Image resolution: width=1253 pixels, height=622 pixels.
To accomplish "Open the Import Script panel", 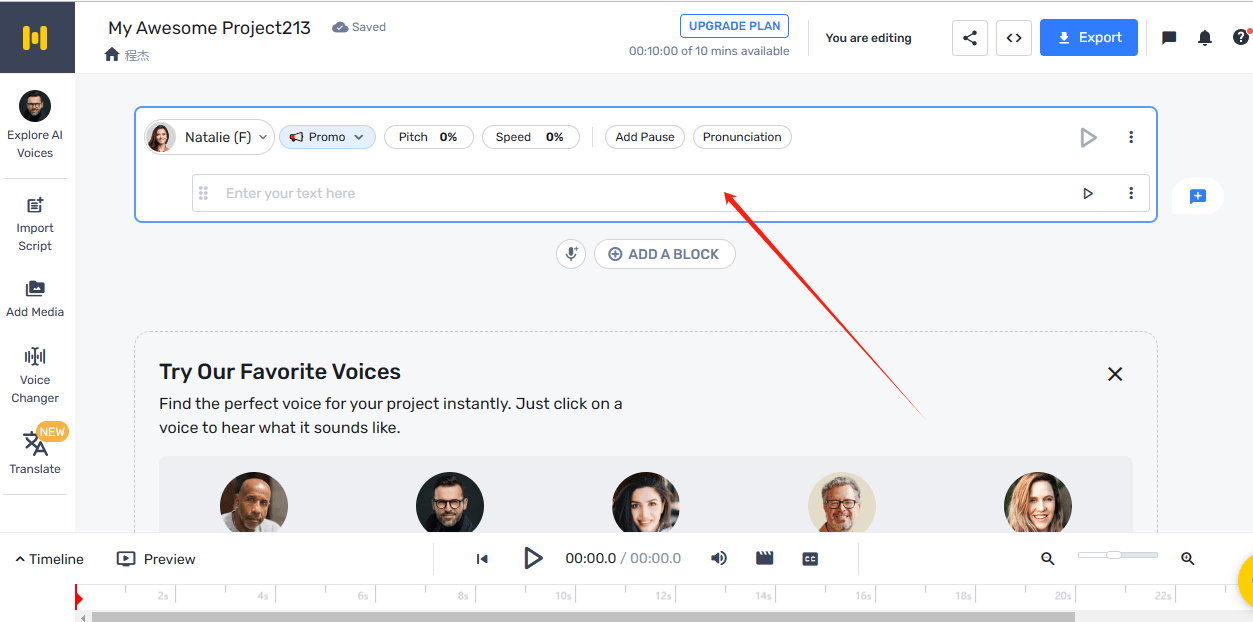I will point(35,223).
